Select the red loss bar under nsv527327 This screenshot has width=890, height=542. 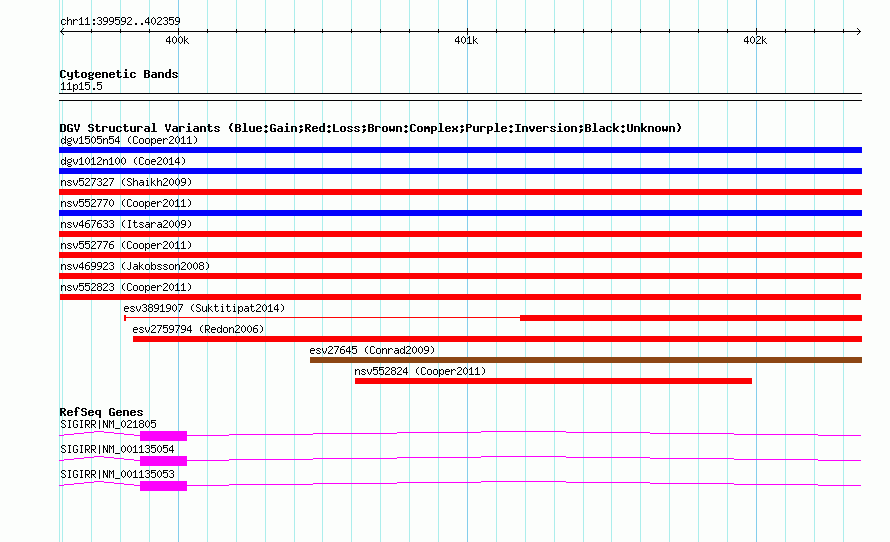coord(460,192)
